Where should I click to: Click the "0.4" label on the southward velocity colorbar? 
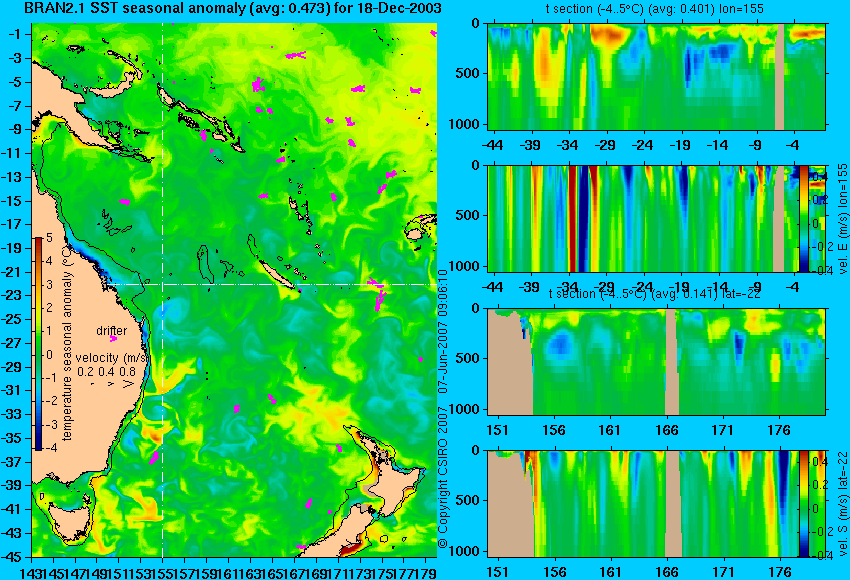[819, 461]
